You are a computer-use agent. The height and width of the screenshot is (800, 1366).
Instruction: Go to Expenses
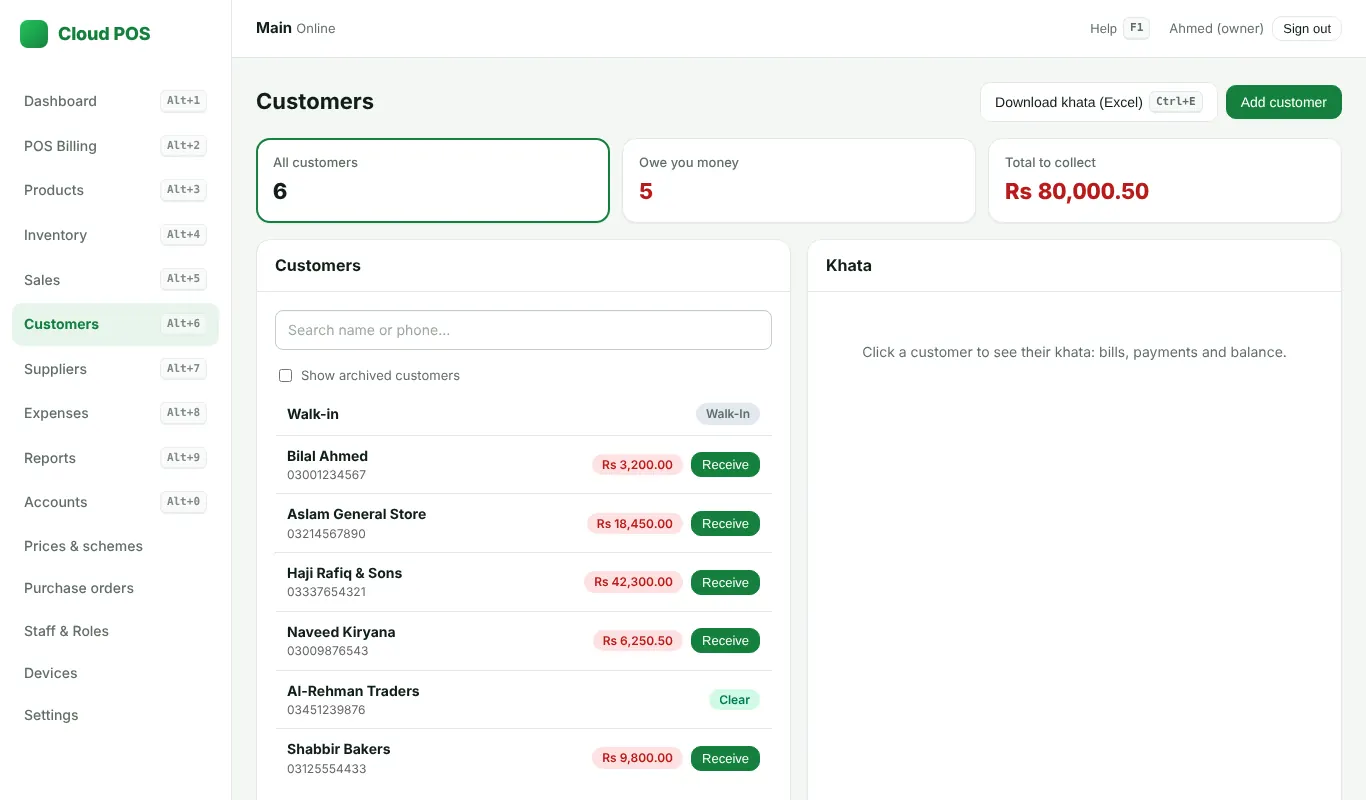(x=115, y=413)
